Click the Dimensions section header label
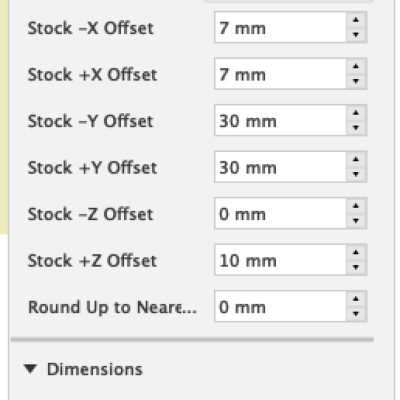Viewport: 400px width, 400px height. [x=95, y=369]
